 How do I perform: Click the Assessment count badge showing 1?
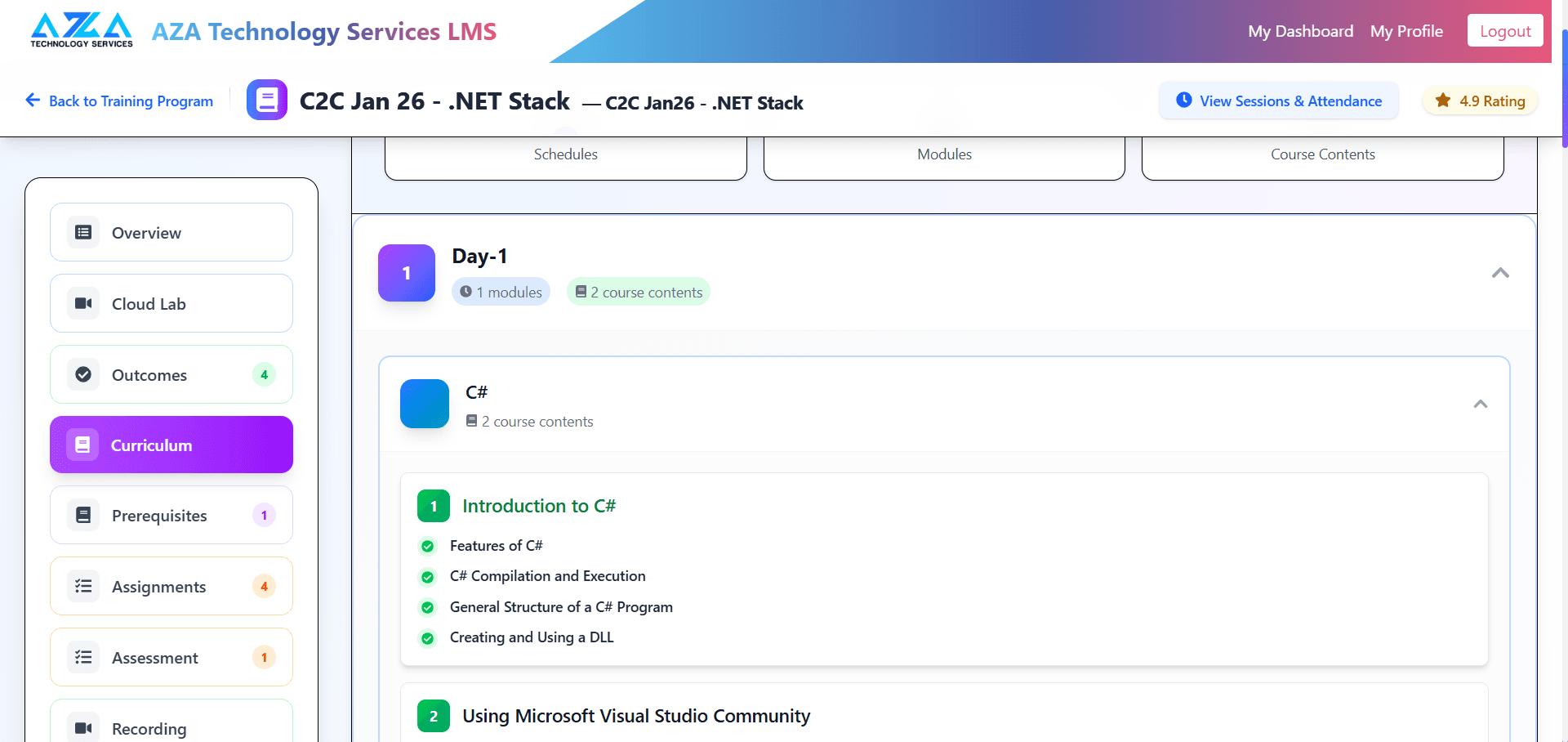tap(264, 657)
